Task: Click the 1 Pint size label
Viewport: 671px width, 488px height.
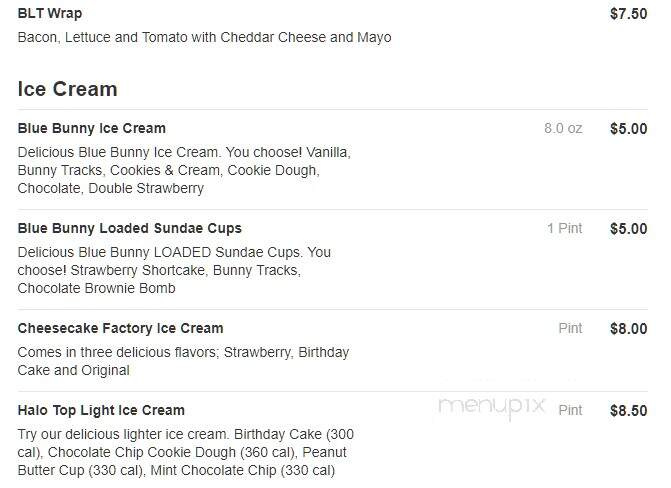Action: [x=564, y=228]
